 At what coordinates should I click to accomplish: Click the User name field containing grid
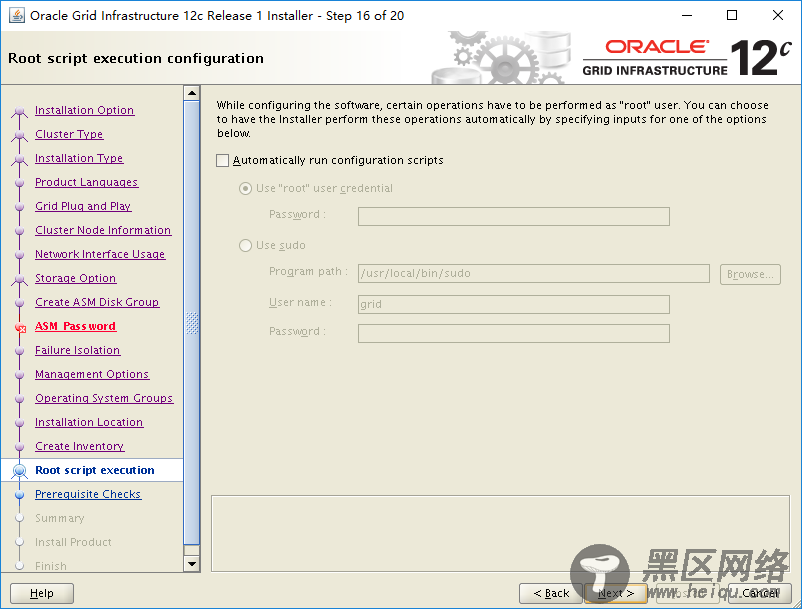[x=514, y=304]
